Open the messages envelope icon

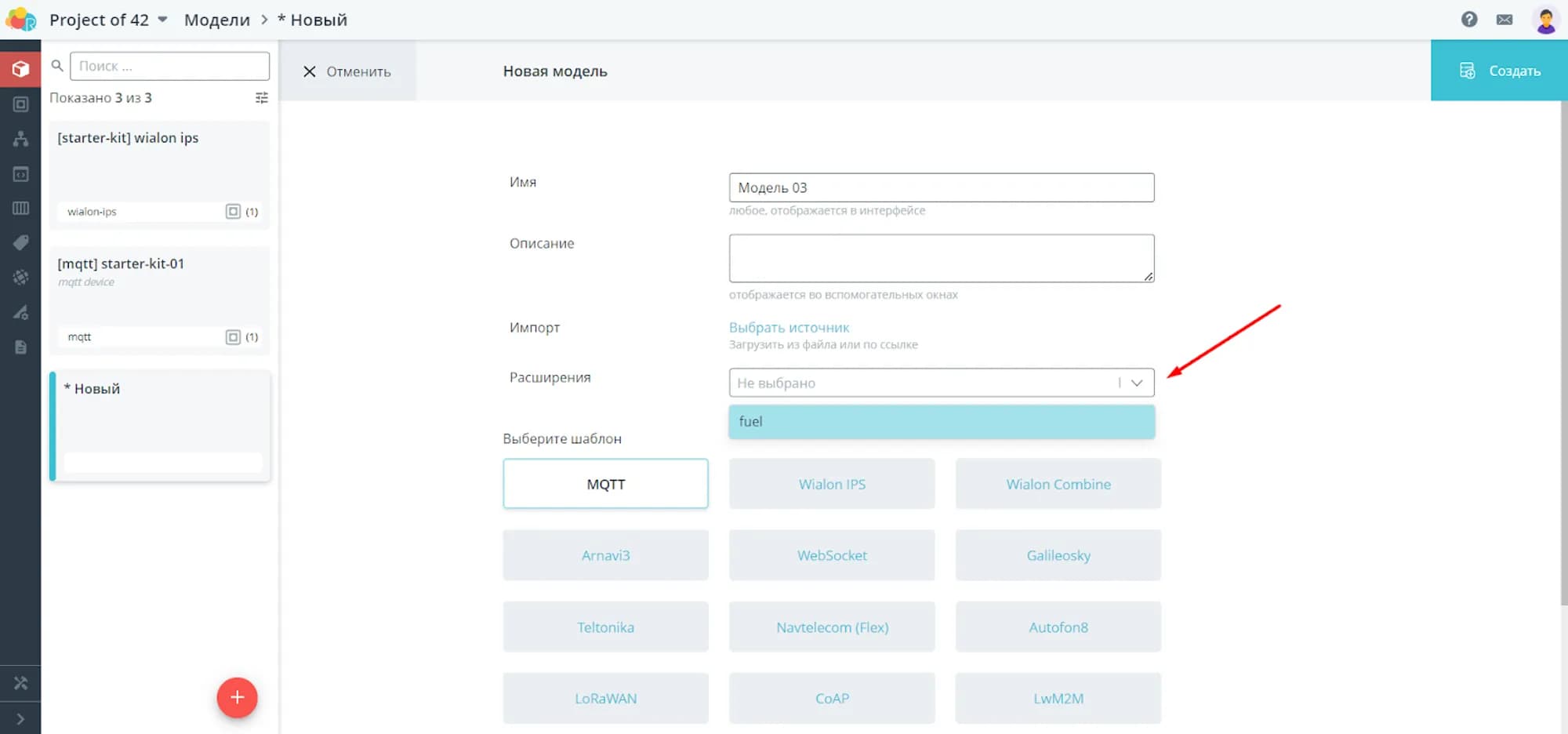click(1504, 20)
